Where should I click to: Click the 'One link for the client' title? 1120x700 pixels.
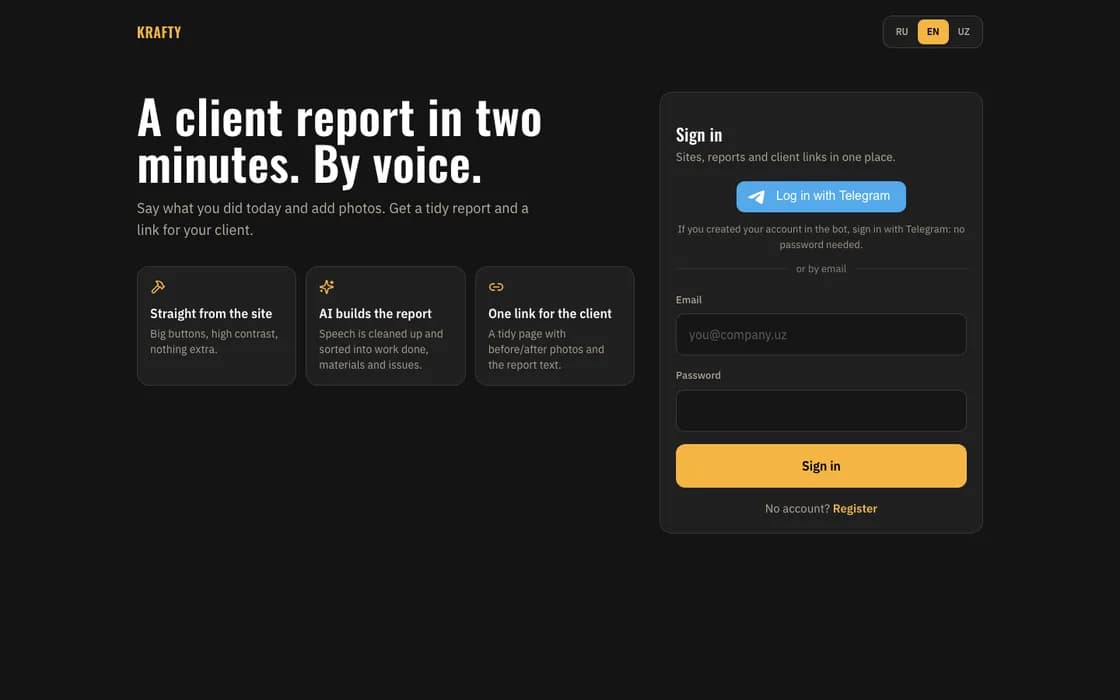tap(549, 314)
